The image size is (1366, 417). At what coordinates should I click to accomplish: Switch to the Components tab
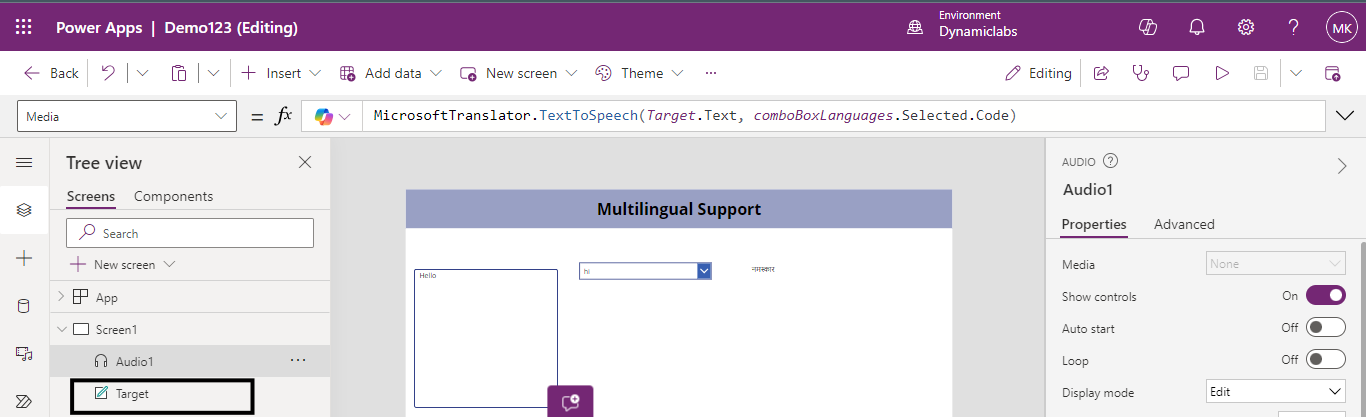(x=173, y=196)
